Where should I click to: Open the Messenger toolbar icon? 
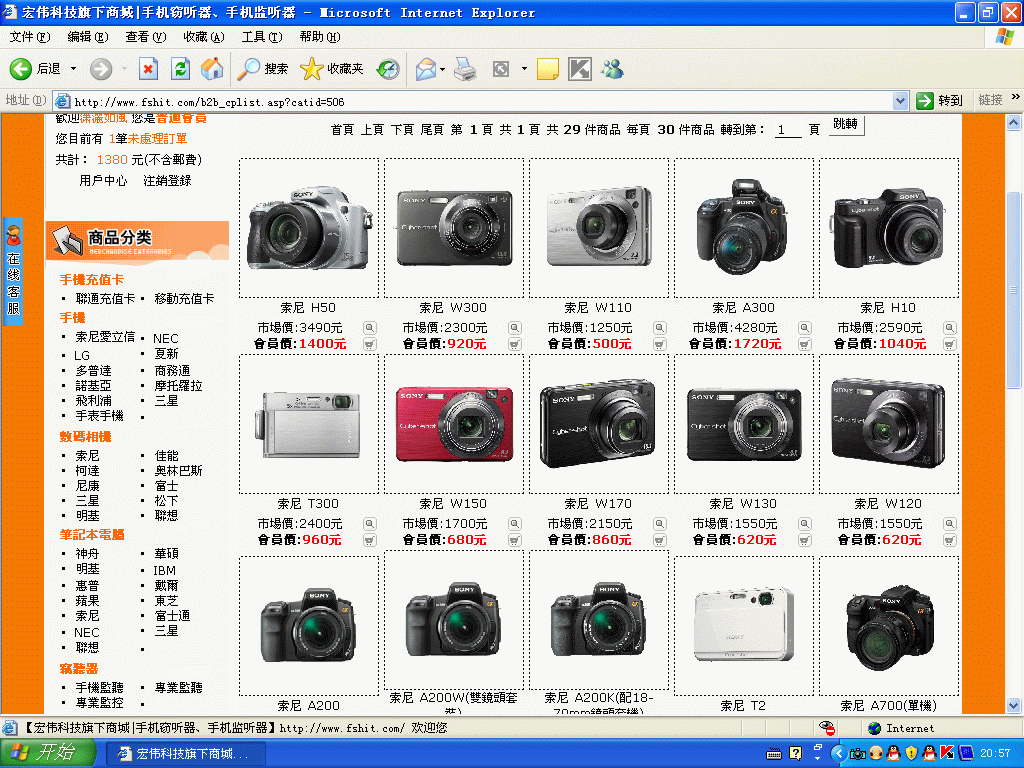pos(612,69)
